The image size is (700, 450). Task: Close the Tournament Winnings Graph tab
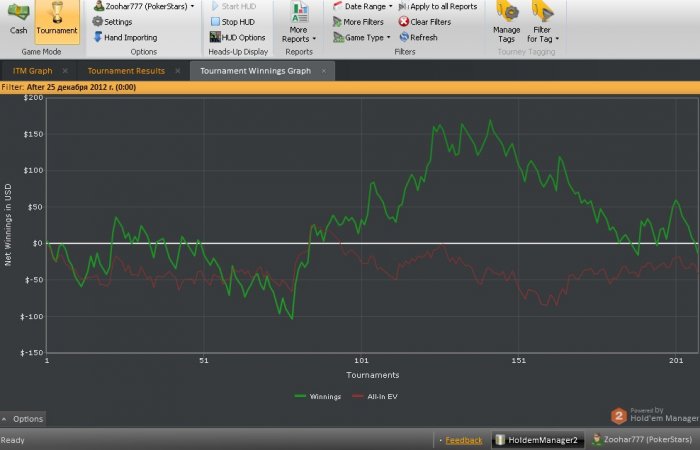[x=324, y=71]
